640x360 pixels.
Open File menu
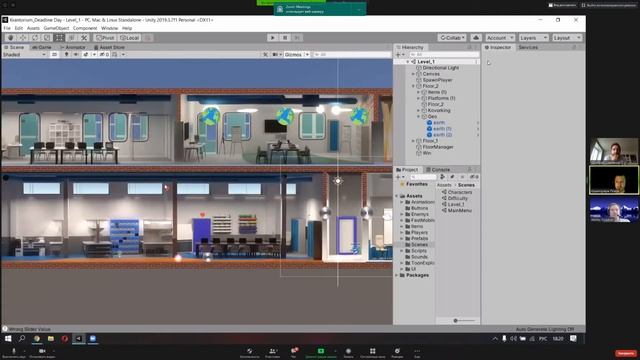[x=7, y=29]
